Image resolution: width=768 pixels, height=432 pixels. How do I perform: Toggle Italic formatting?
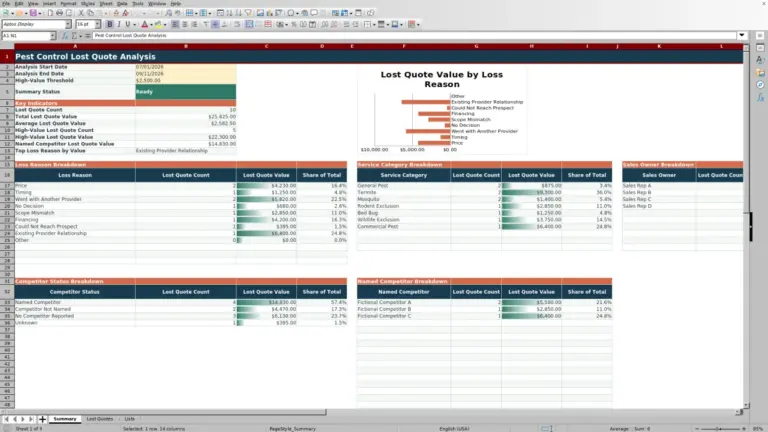pyautogui.click(x=119, y=24)
